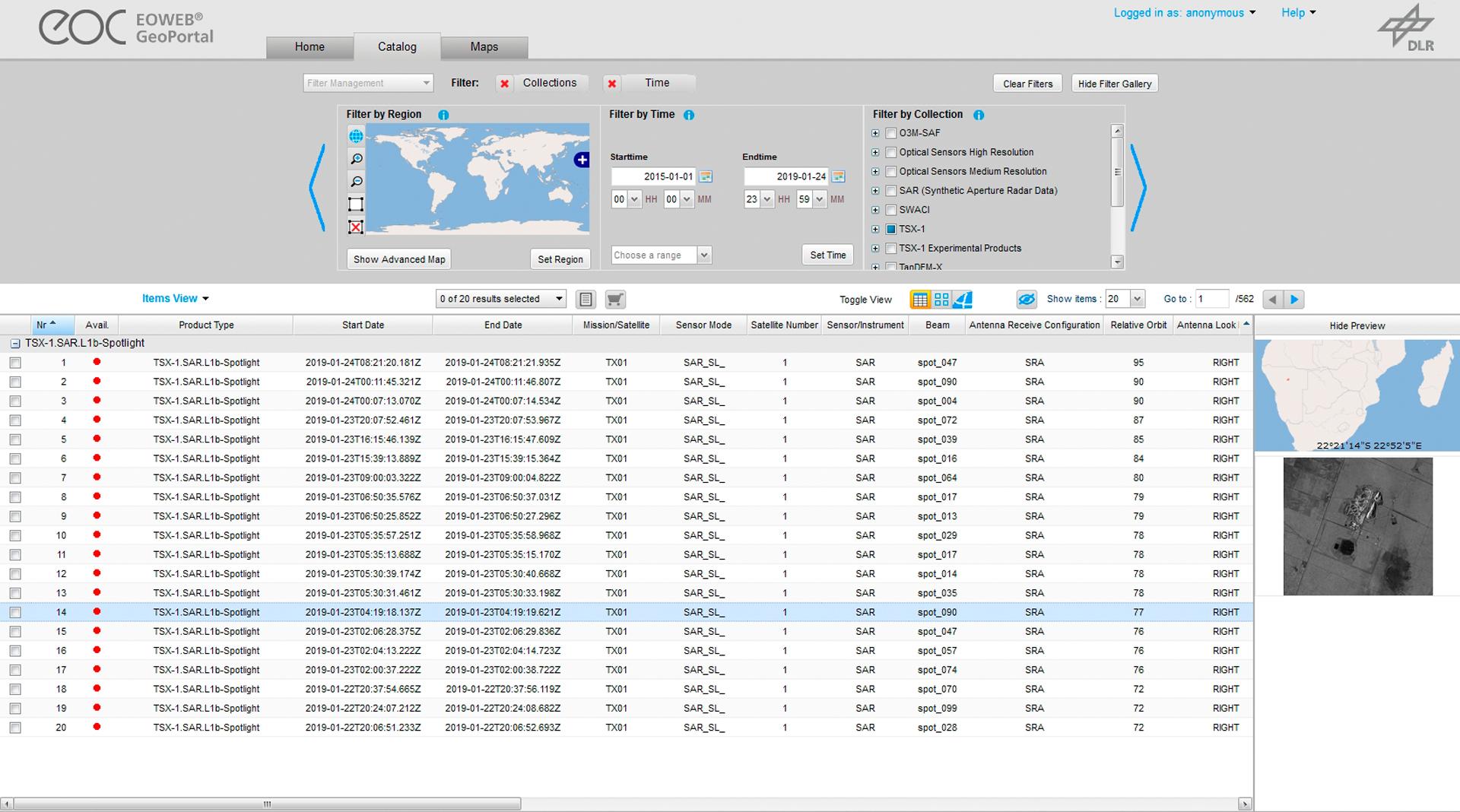Expand the SAR (Synthetic Aperture Radar Data) node
This screenshot has width=1460, height=812.
click(875, 191)
